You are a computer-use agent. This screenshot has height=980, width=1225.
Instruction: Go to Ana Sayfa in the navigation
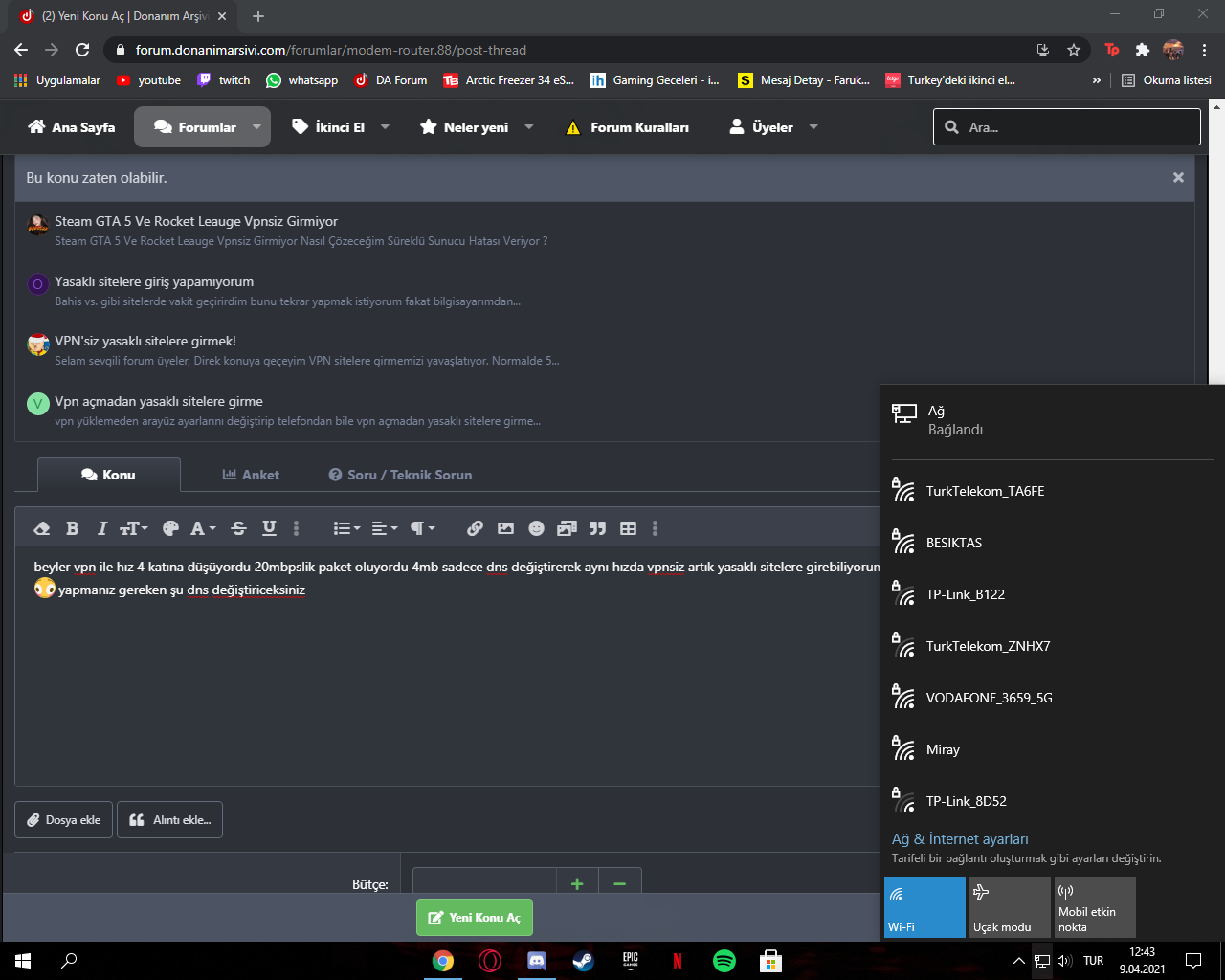72,127
